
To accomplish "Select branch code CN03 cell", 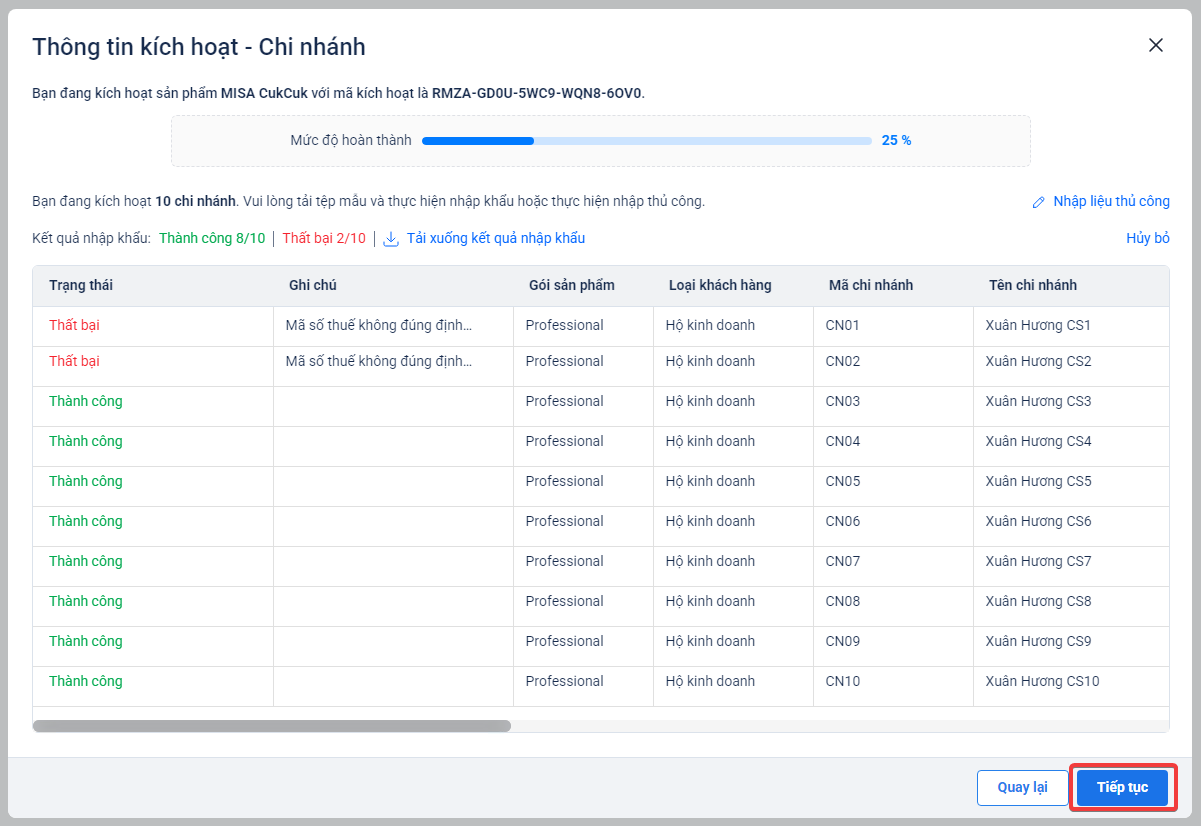I will tap(842, 401).
